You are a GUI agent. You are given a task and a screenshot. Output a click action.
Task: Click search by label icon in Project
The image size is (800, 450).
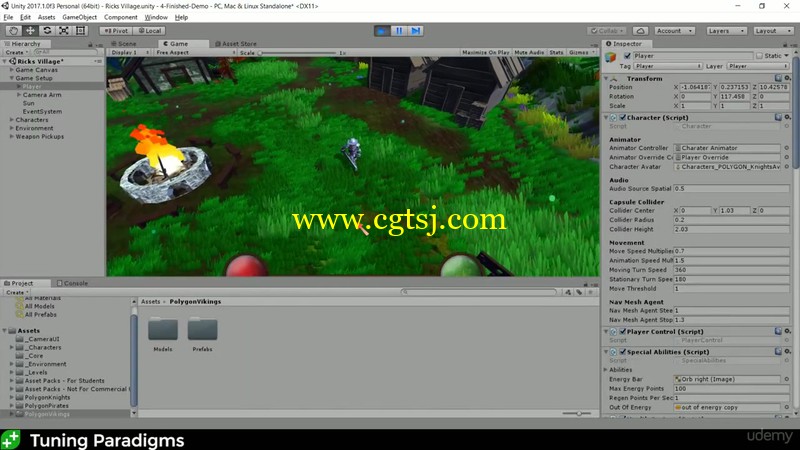[579, 292]
